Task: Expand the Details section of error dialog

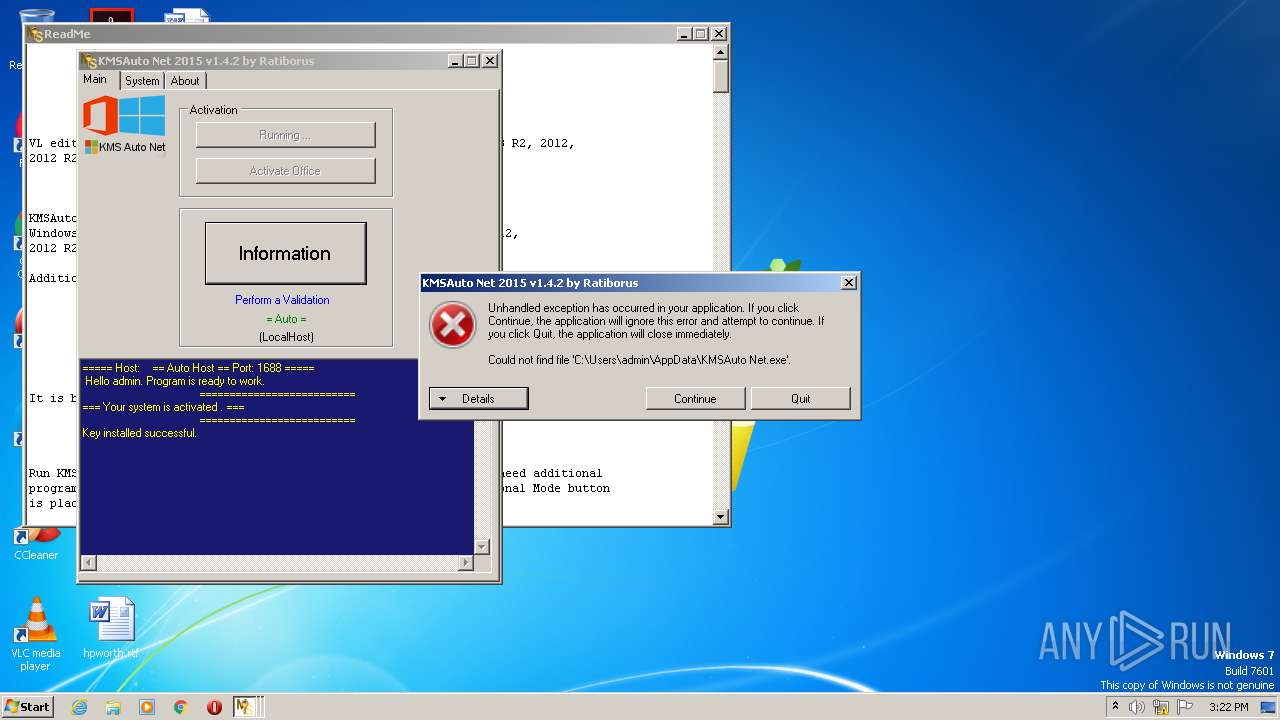Action: pos(478,398)
